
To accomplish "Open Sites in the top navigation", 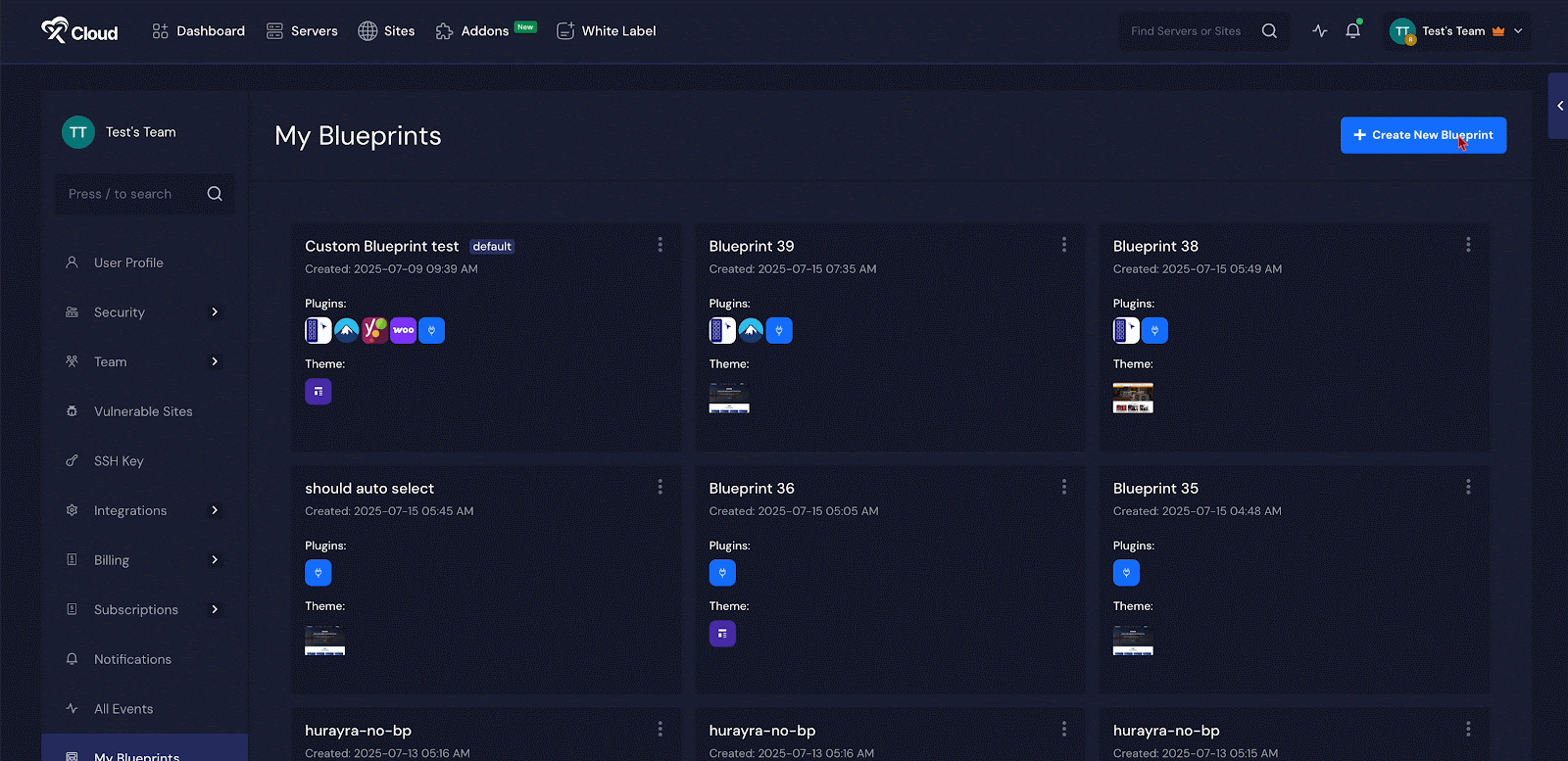I will 386,31.
